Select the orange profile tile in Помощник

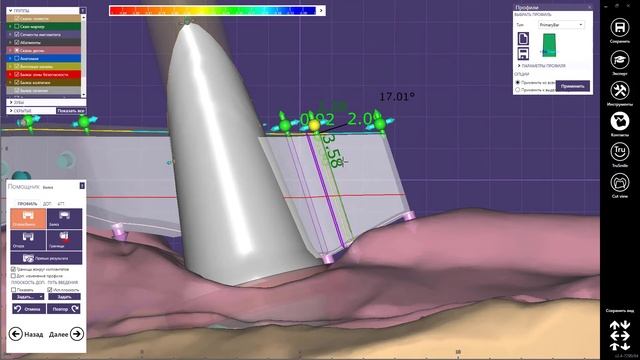pos(28,218)
